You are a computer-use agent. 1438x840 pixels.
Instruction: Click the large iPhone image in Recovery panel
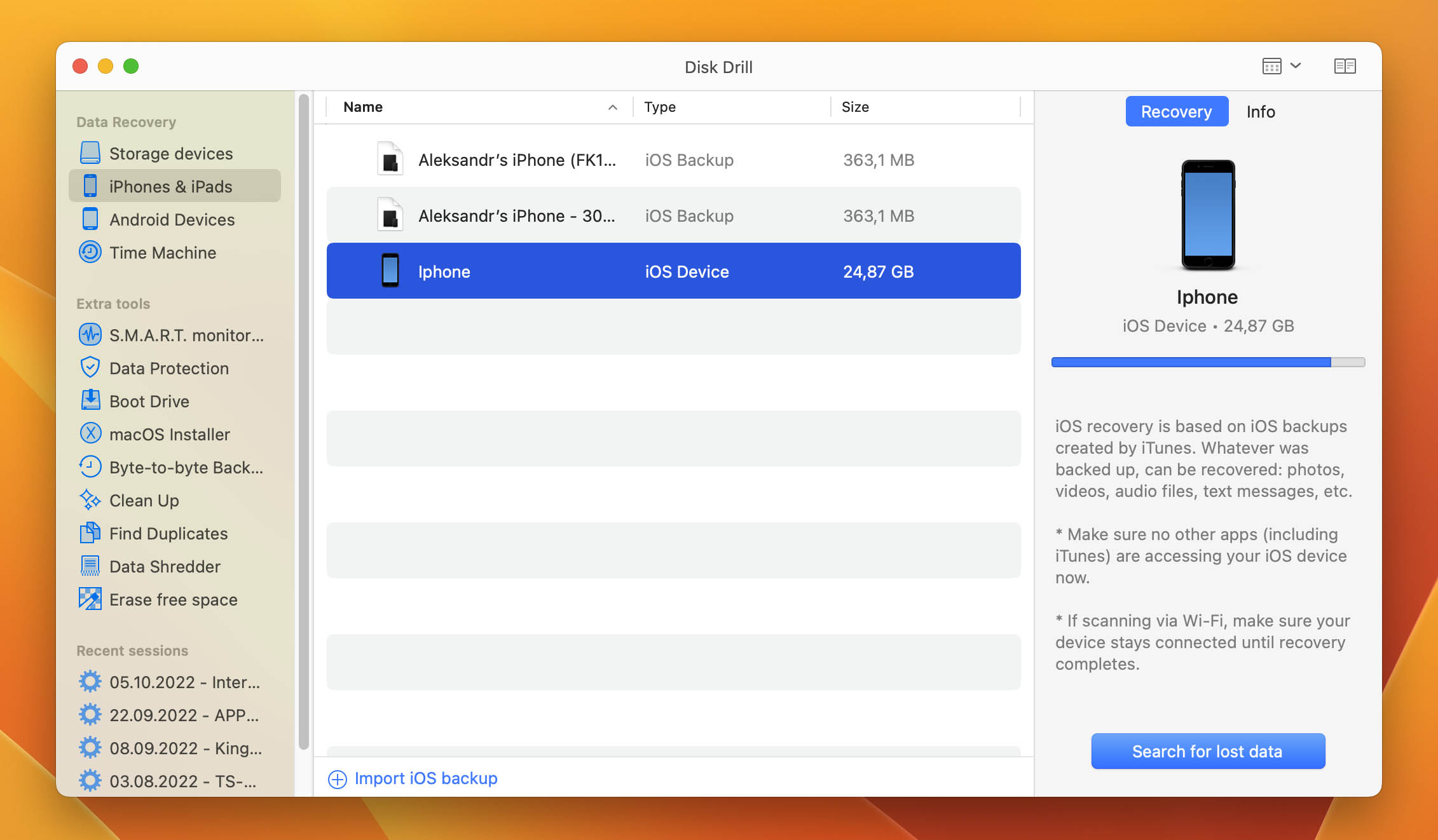pyautogui.click(x=1208, y=215)
